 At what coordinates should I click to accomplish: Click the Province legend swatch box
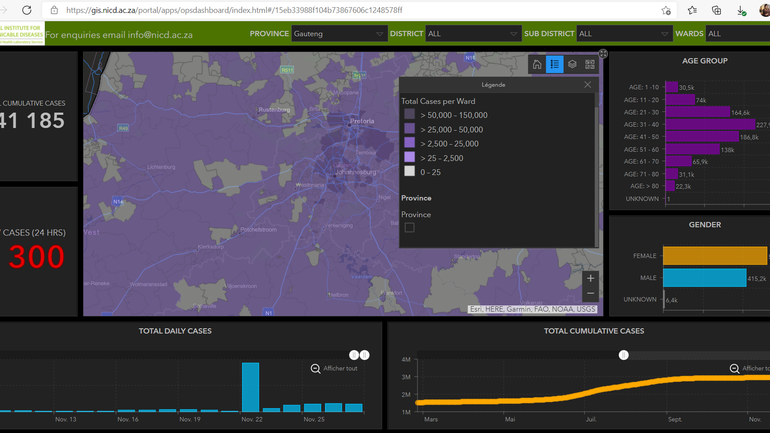[409, 228]
